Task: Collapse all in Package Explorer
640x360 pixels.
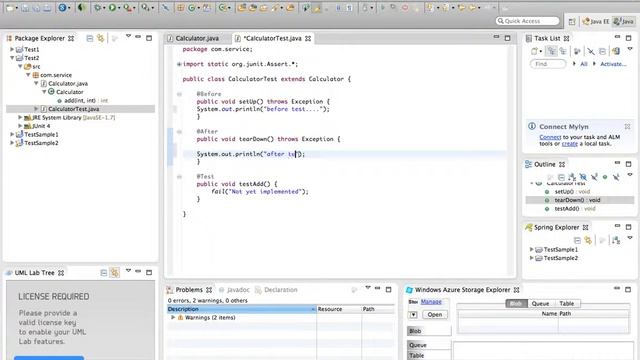Action: [x=90, y=38]
